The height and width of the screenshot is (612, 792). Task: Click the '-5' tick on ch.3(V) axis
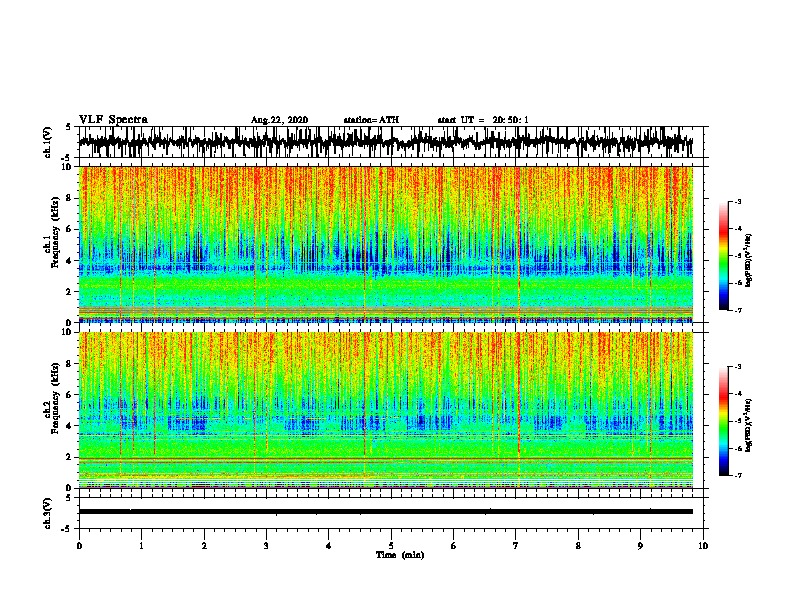[x=67, y=529]
